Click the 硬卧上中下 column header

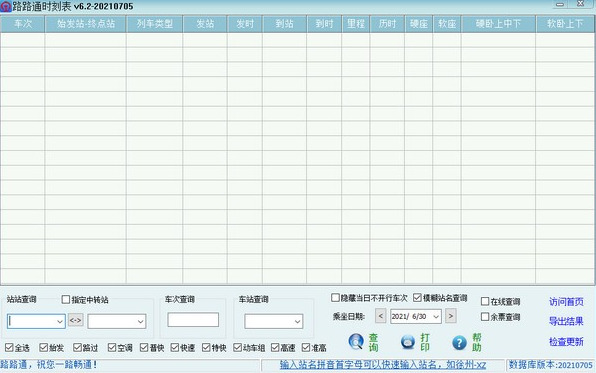[x=498, y=24]
